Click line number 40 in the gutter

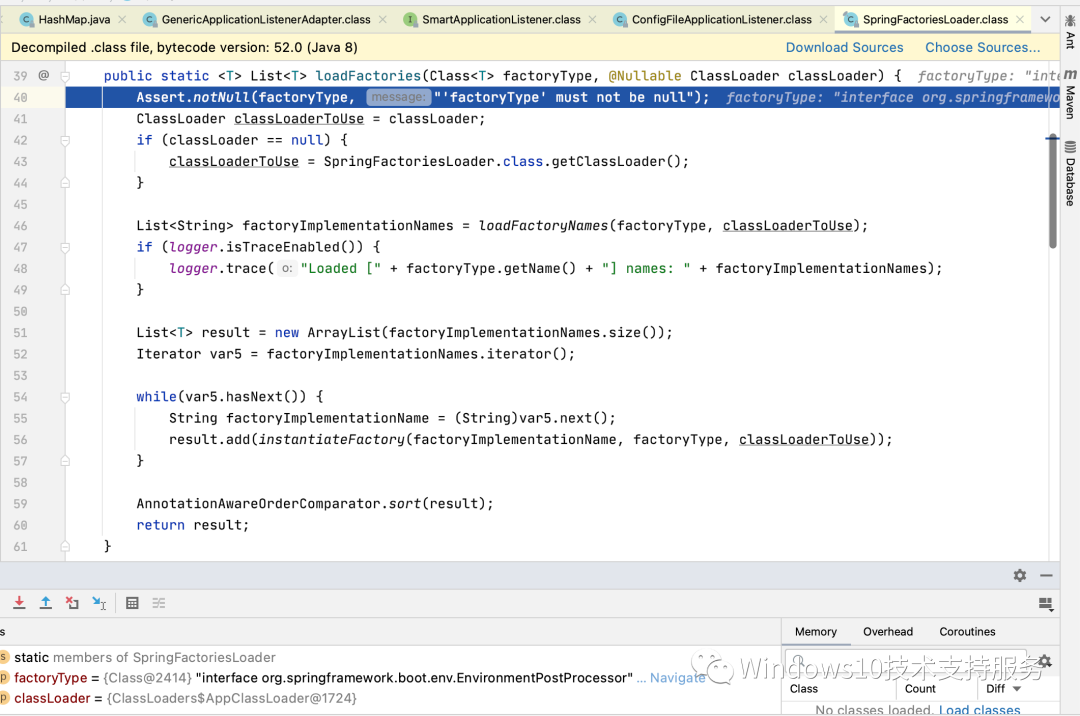20,97
